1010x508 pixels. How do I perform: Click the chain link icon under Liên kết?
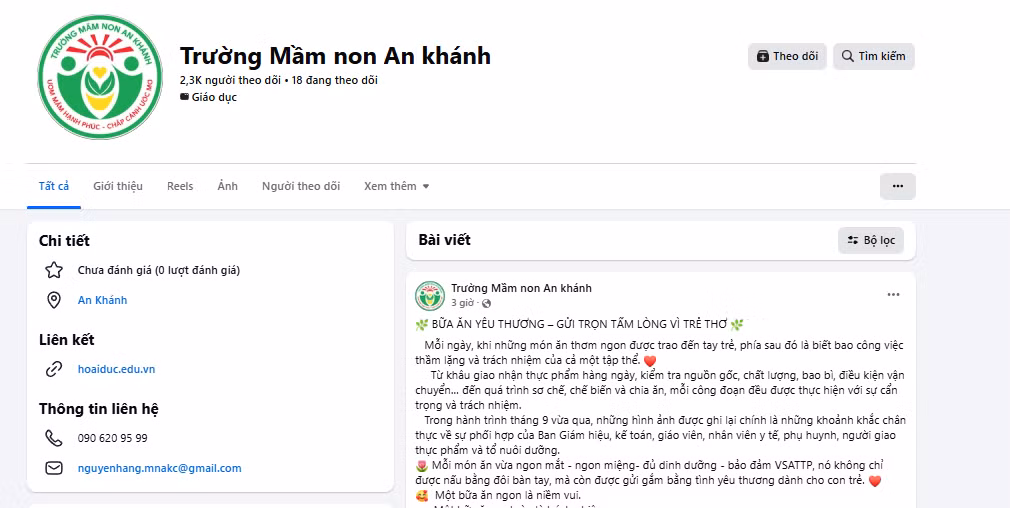coord(54,369)
